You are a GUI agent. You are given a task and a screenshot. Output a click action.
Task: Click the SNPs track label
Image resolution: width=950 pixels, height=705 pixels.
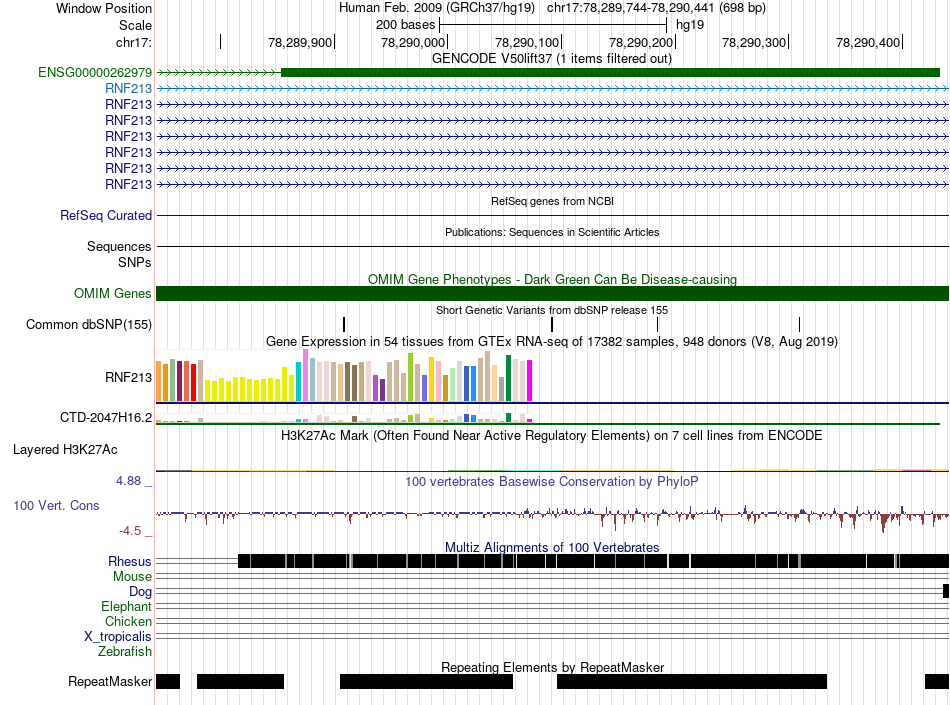point(135,262)
